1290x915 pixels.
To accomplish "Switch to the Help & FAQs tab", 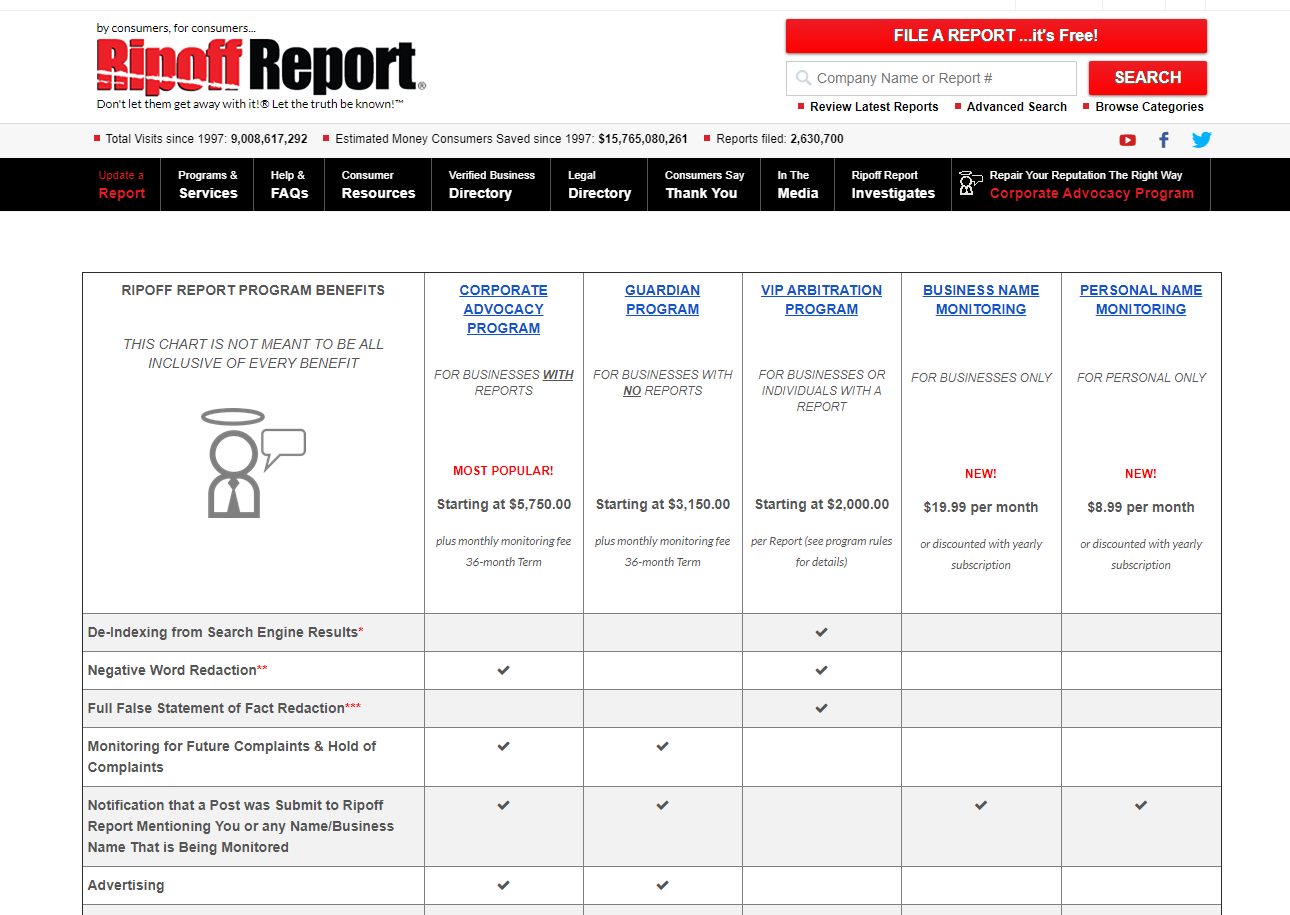I will 289,184.
